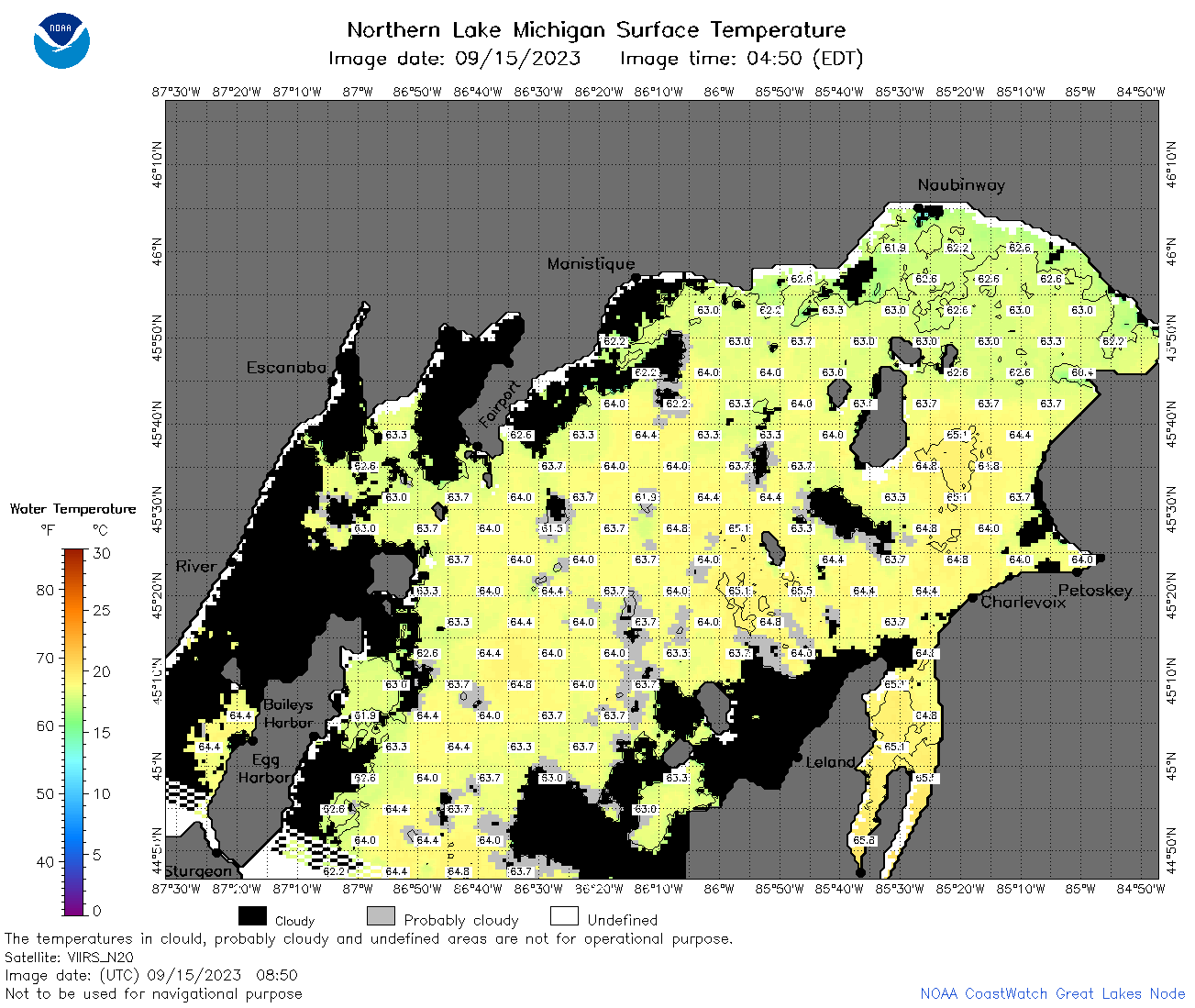Click the white Undefined legend swatch

coord(564,916)
